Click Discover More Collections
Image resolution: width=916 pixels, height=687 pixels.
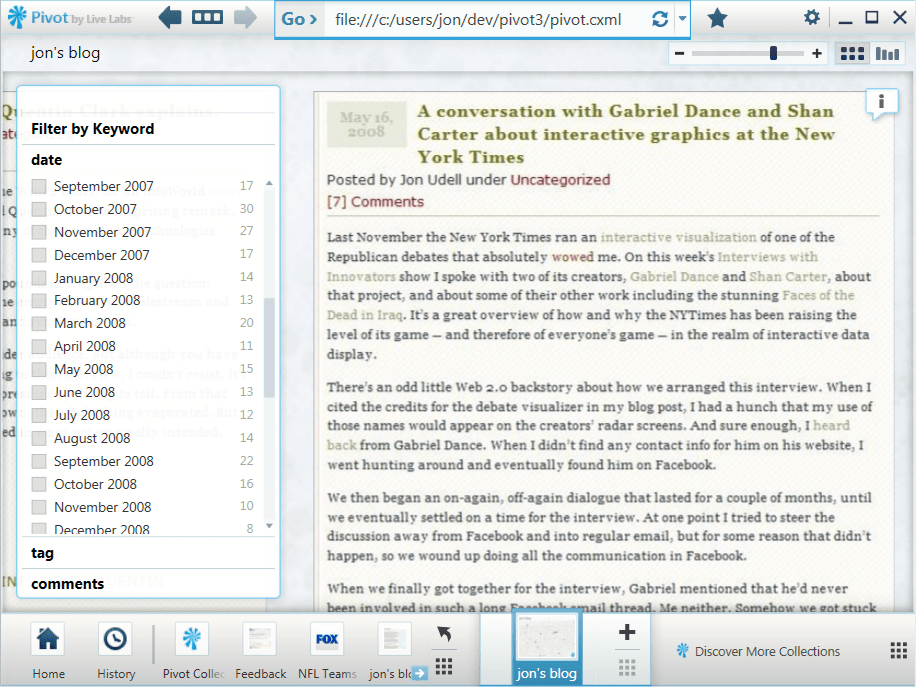(758, 651)
